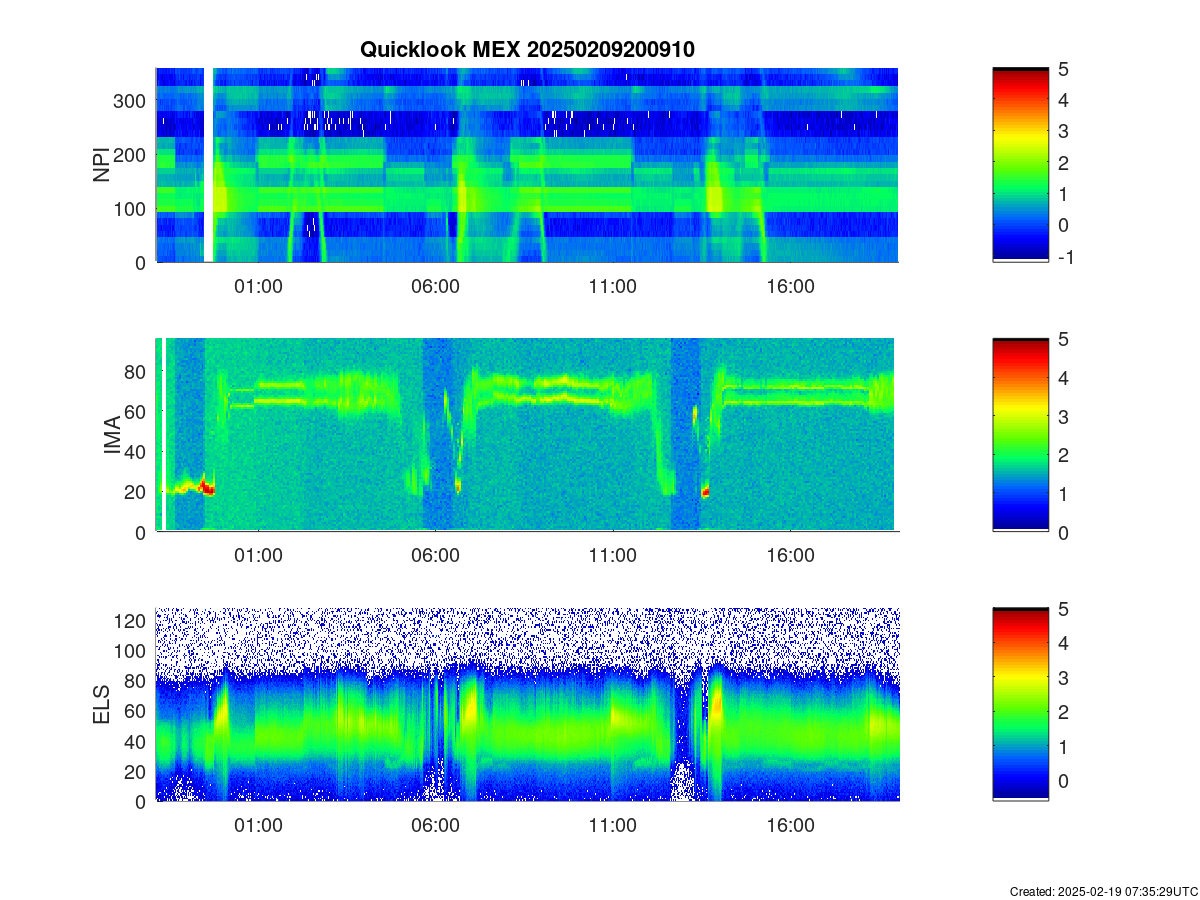Click the NPI axis label

pos(102,165)
